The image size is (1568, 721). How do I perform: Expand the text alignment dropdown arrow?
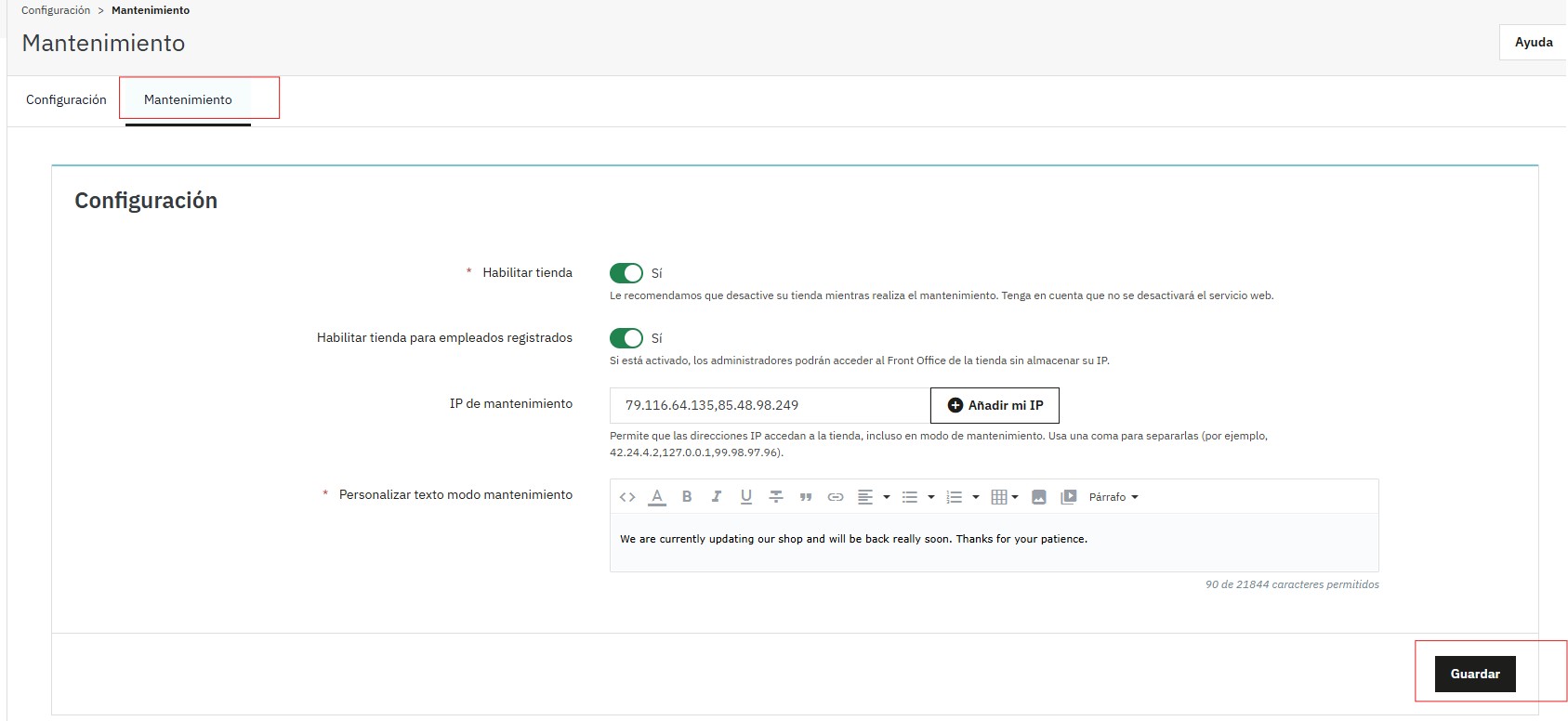[887, 497]
